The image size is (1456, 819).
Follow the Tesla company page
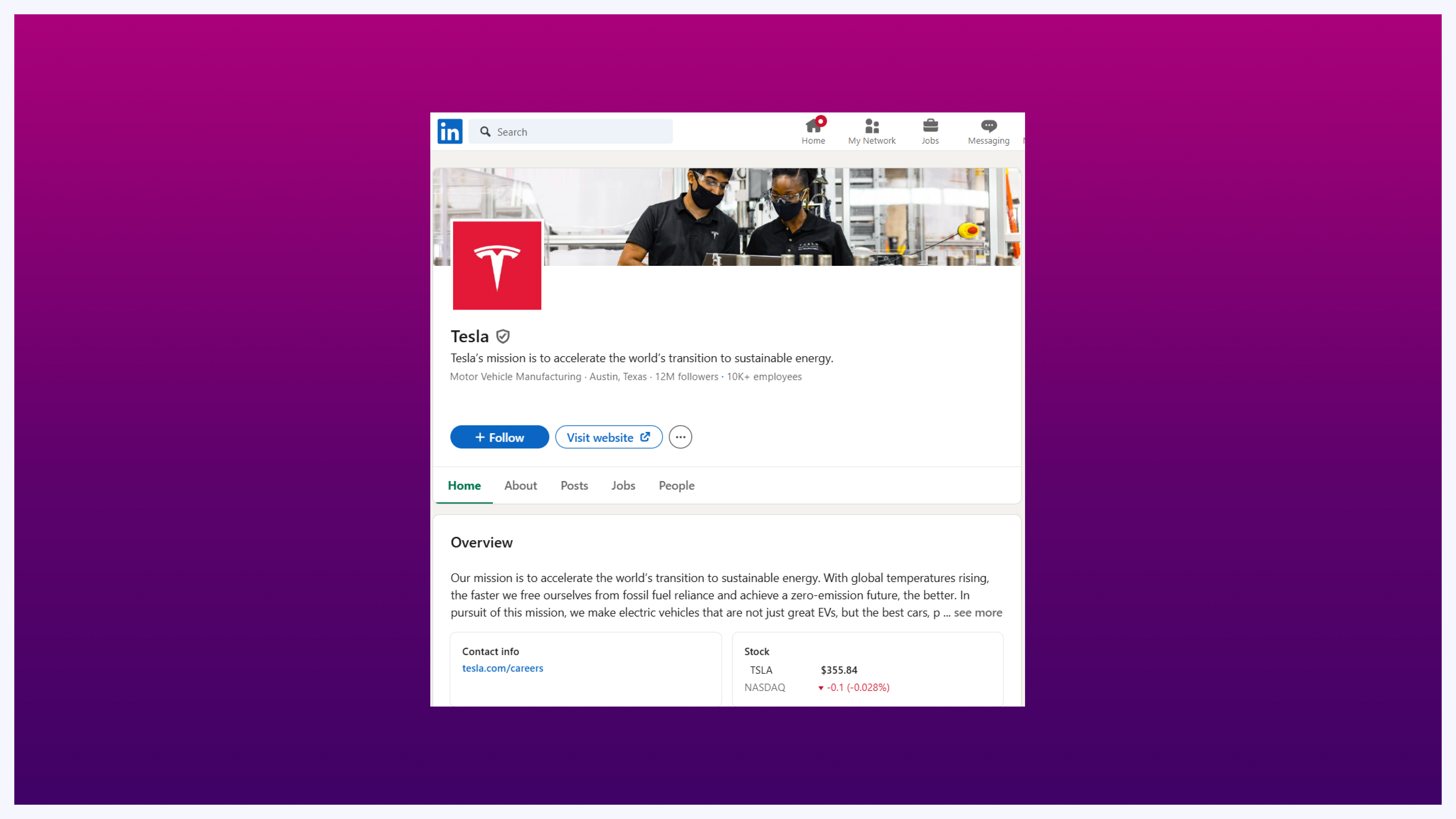pyautogui.click(x=499, y=437)
